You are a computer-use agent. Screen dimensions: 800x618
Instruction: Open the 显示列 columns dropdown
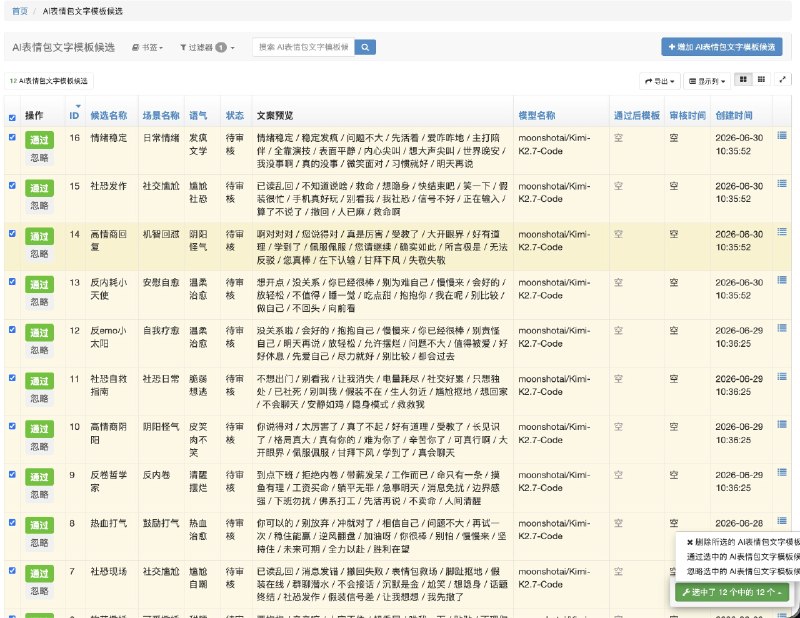(x=707, y=81)
